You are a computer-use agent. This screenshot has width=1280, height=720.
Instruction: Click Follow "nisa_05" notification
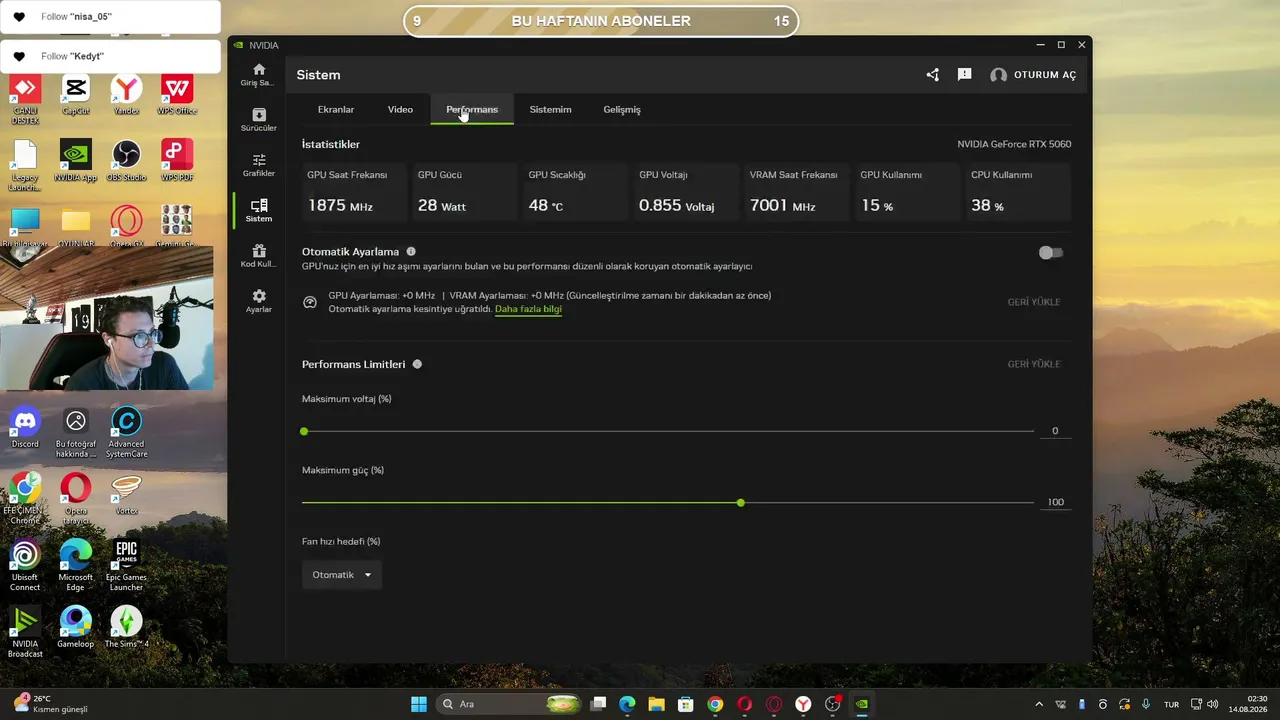pyautogui.click(x=110, y=17)
